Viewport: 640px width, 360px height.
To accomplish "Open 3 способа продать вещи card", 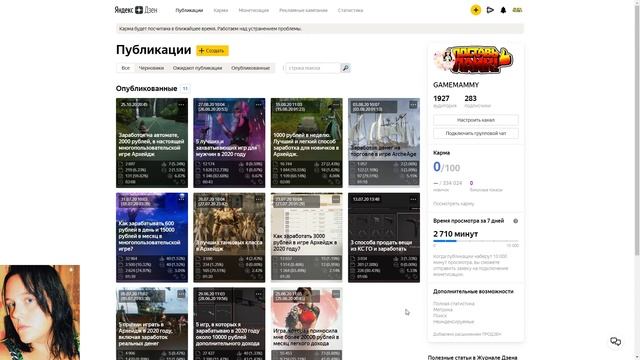I will point(384,237).
